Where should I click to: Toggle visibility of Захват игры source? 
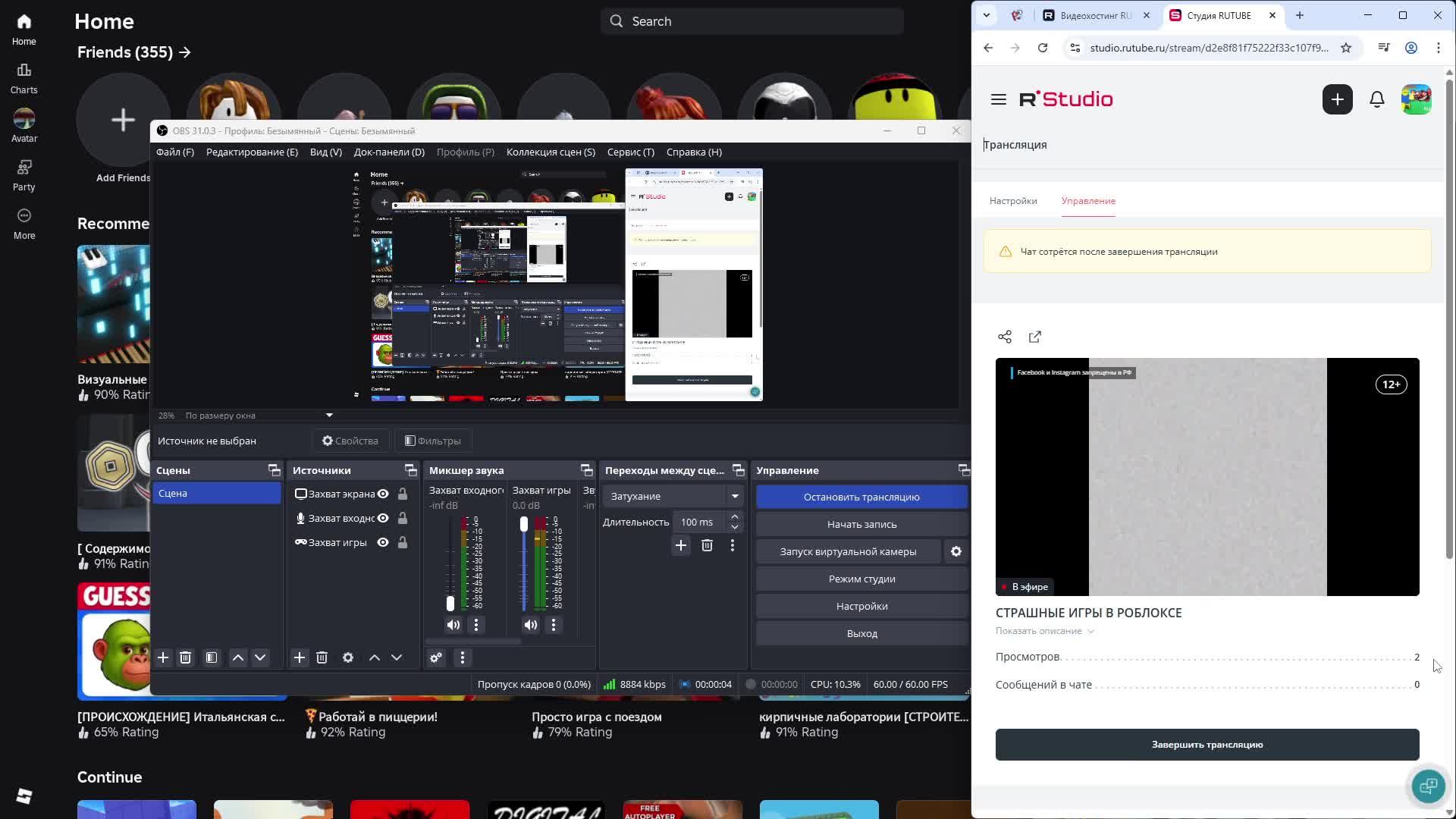[383, 542]
